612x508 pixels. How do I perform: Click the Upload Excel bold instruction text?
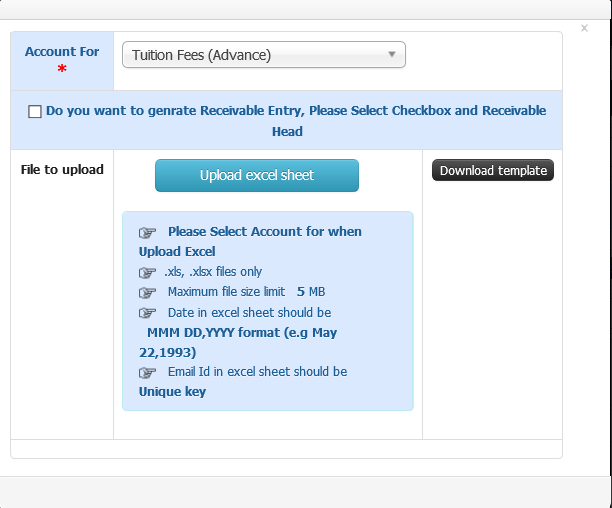coord(177,252)
